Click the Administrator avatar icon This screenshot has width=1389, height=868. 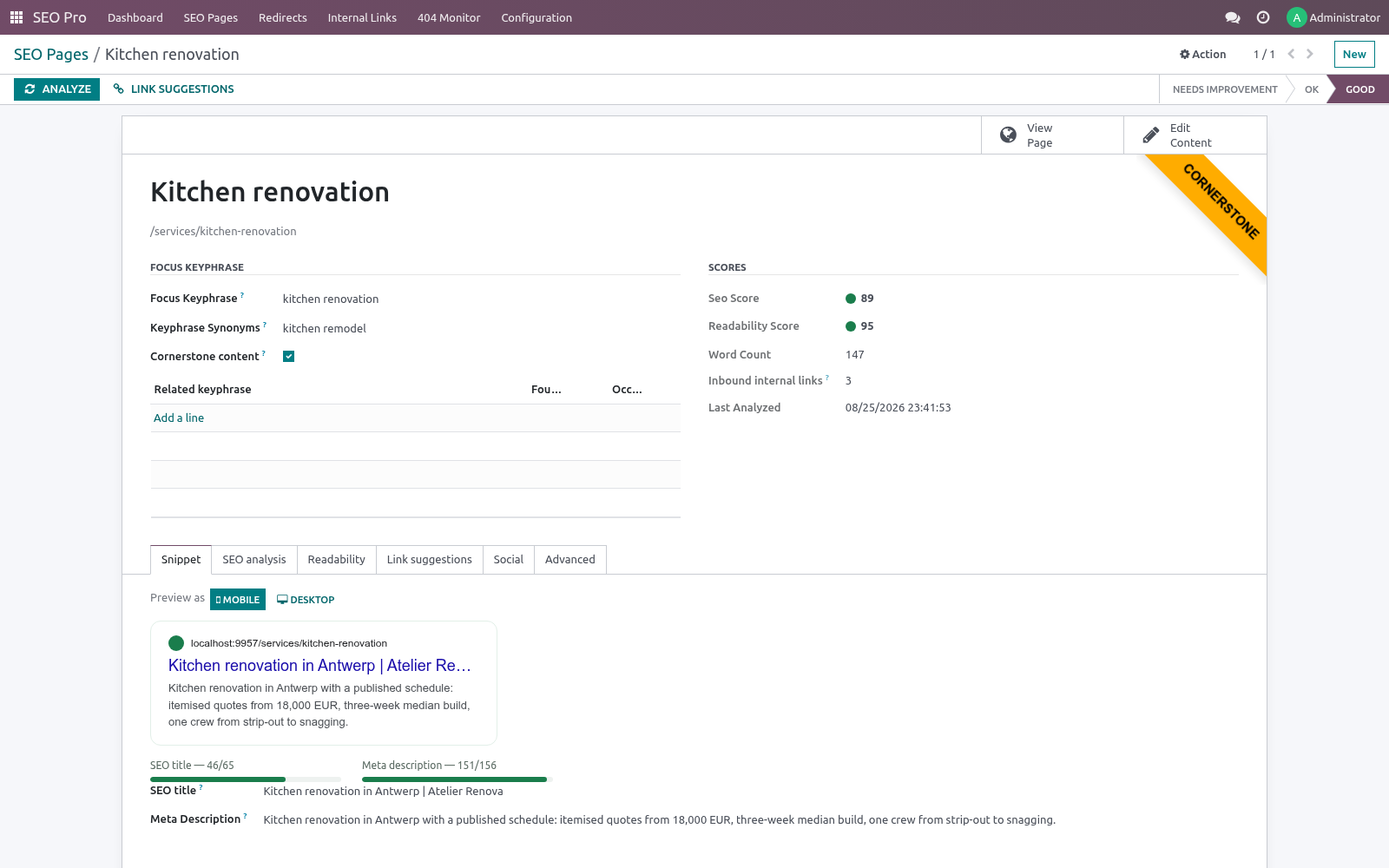(1296, 17)
